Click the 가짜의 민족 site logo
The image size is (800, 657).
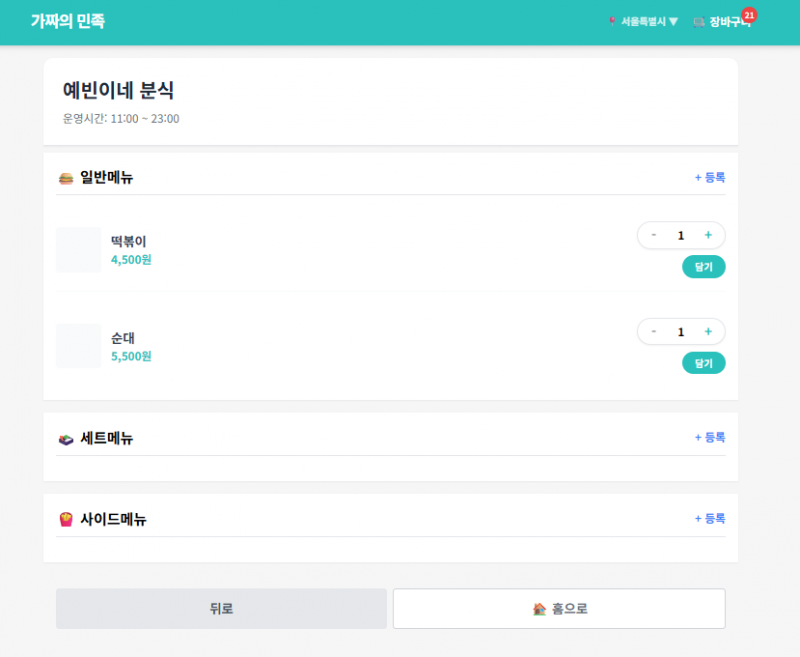68,21
